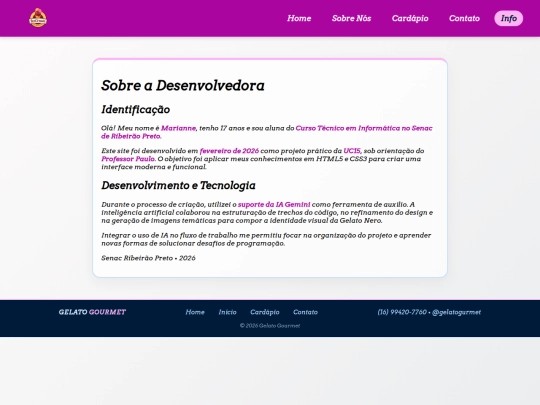540x405 pixels.
Task: Click the highlighted name Marianne
Action: point(178,128)
